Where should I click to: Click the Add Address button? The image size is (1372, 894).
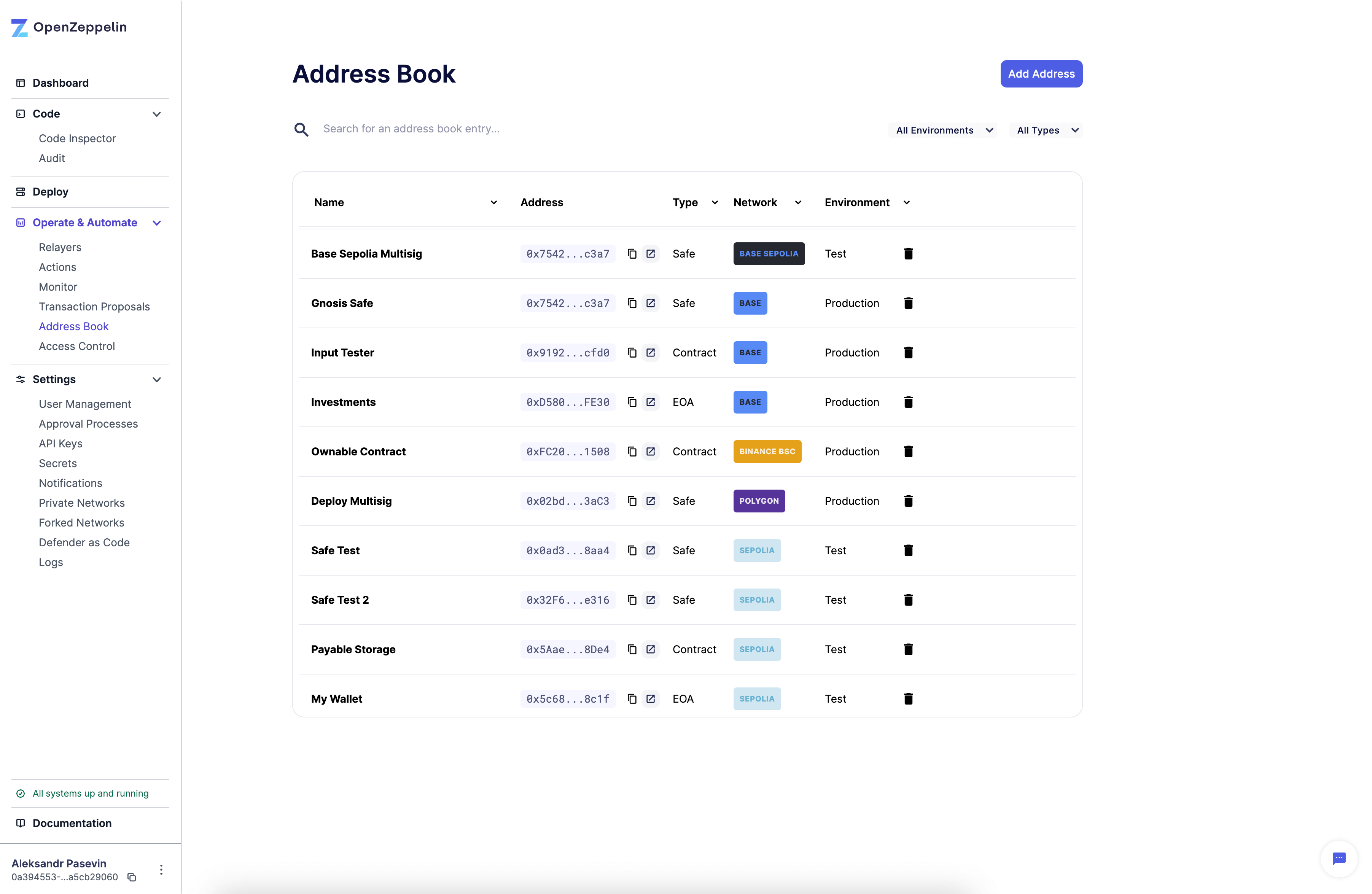tap(1041, 73)
